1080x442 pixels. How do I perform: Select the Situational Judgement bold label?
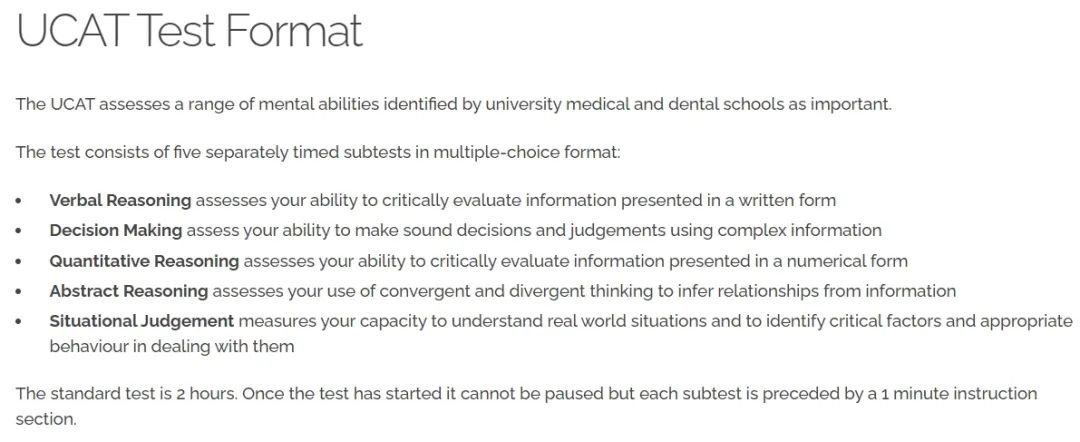coord(142,322)
